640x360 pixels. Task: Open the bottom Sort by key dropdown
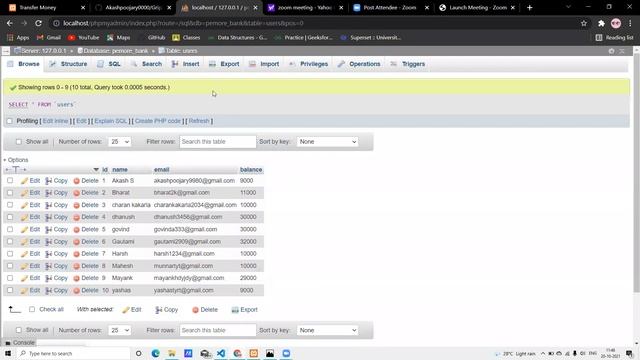coord(327,330)
